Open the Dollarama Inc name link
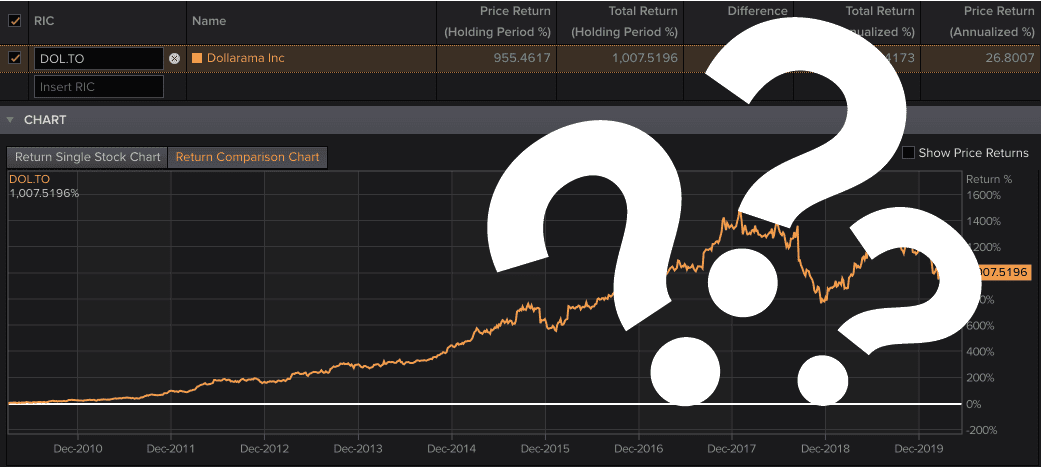Image resolution: width=1042 pixels, height=467 pixels. pyautogui.click(x=246, y=58)
